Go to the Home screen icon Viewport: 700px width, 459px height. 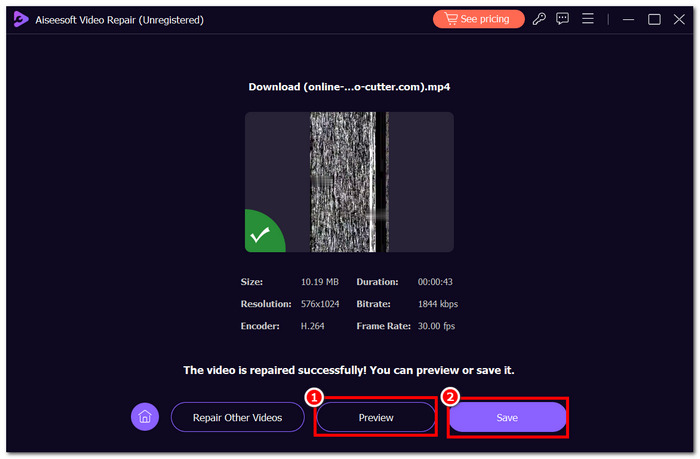[145, 417]
